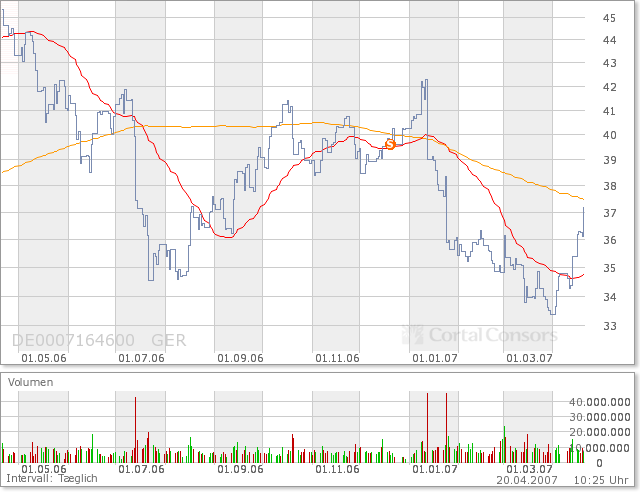Click 01.01.07 date label in volume panel
Screen dimensions: 640x492
coord(435,468)
